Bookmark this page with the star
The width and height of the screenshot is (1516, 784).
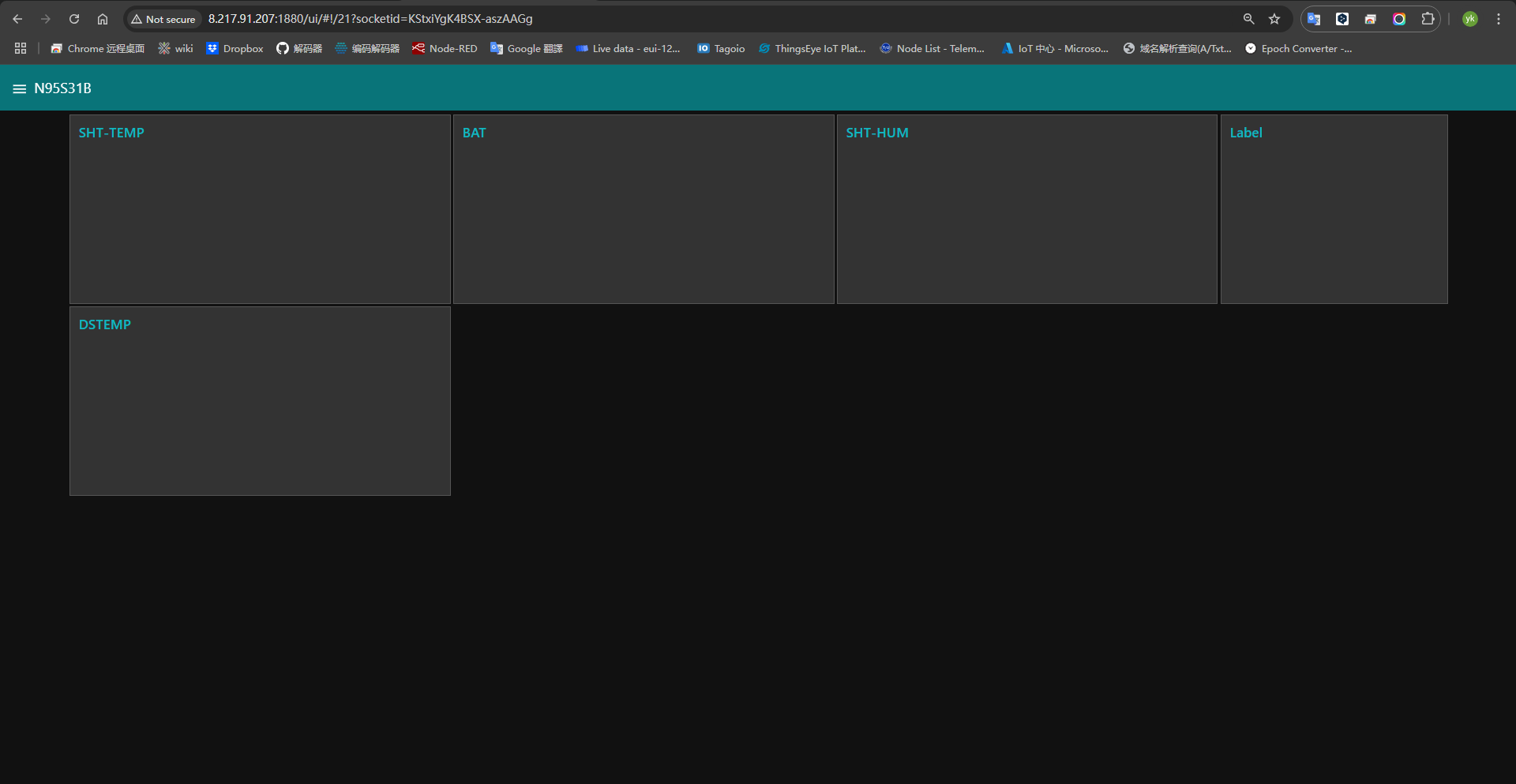(1274, 19)
